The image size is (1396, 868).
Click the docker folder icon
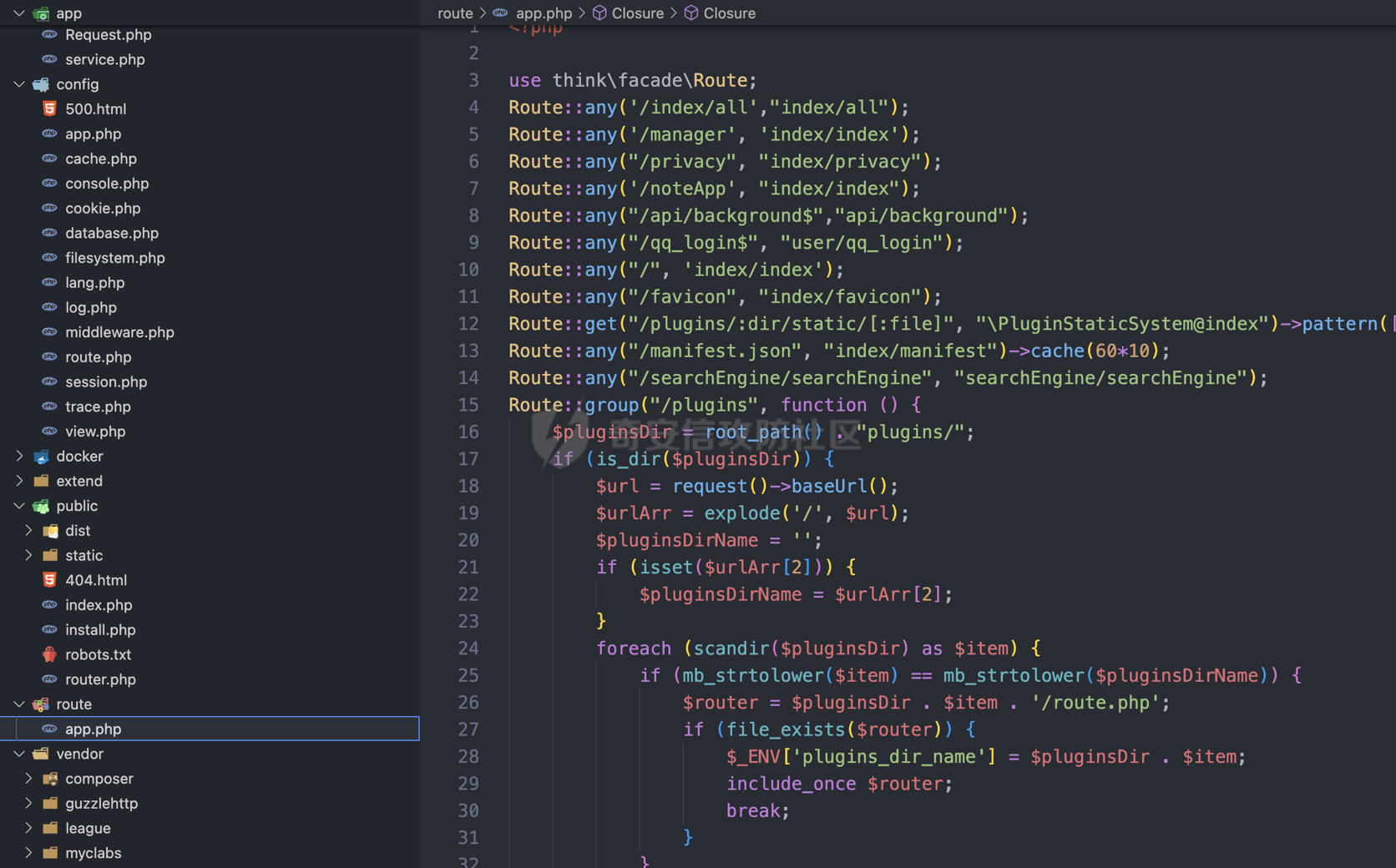click(41, 457)
